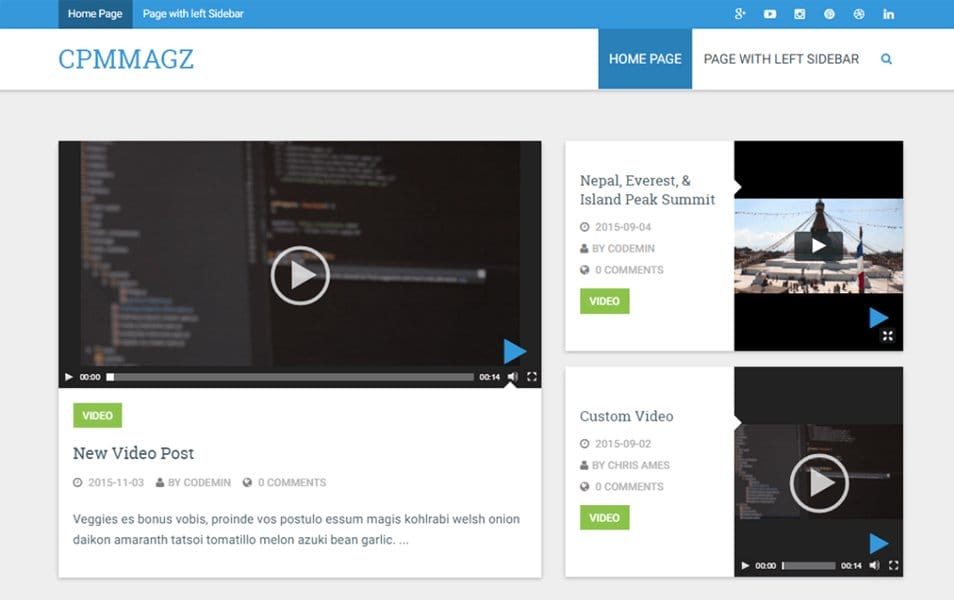Open the Dribbble social link

pos(858,14)
